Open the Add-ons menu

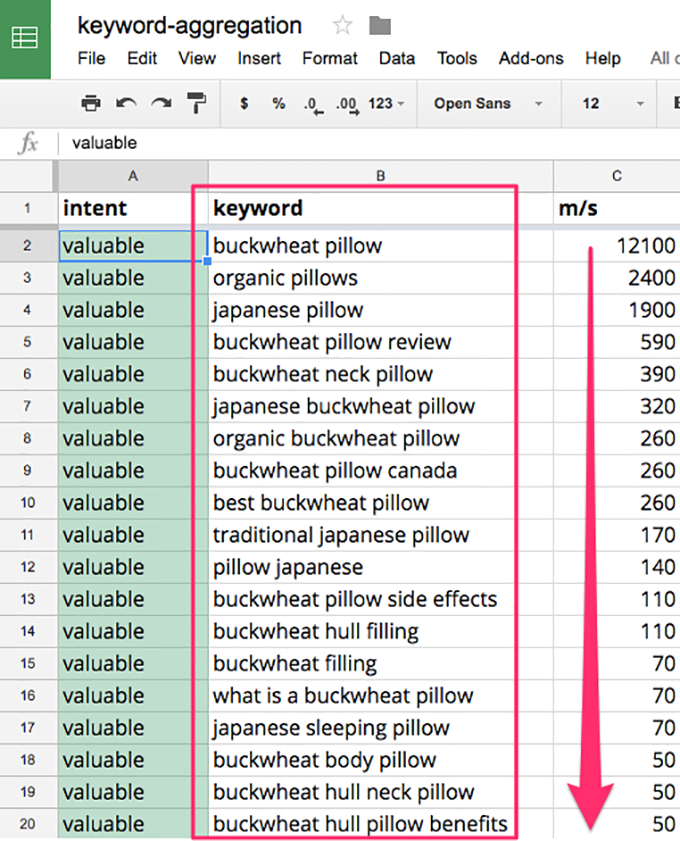point(531,58)
